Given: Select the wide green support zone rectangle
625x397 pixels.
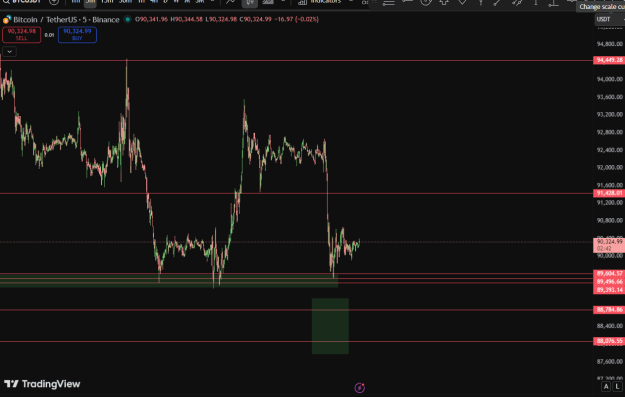Looking at the screenshot, I should [169, 280].
